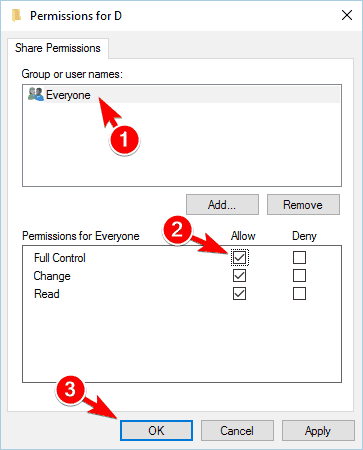Select the Read permission row label
This screenshot has width=363, height=450.
pos(47,294)
